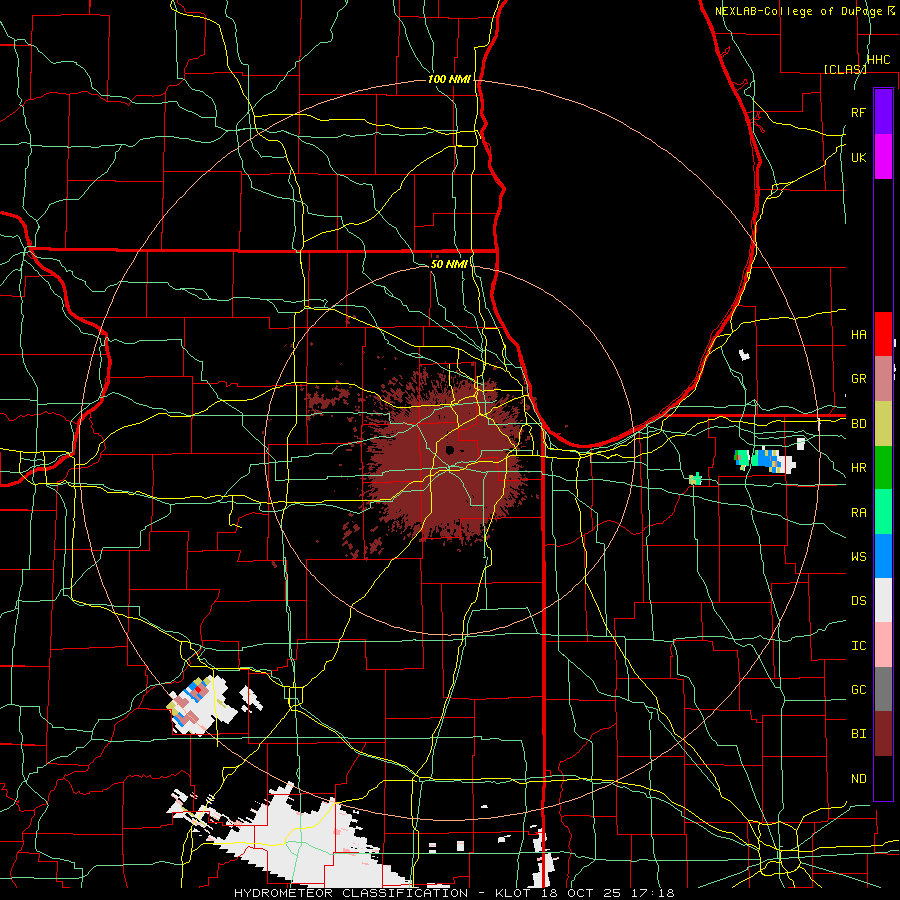Image resolution: width=900 pixels, height=900 pixels.
Task: Select the dusty pink GR legend swatch
Action: (883, 379)
